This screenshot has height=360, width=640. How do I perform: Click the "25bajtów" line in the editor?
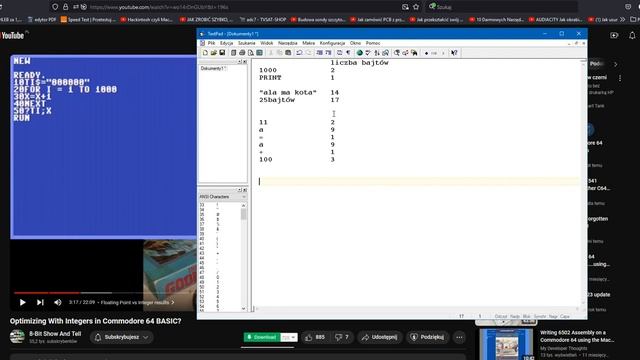pyautogui.click(x=277, y=100)
